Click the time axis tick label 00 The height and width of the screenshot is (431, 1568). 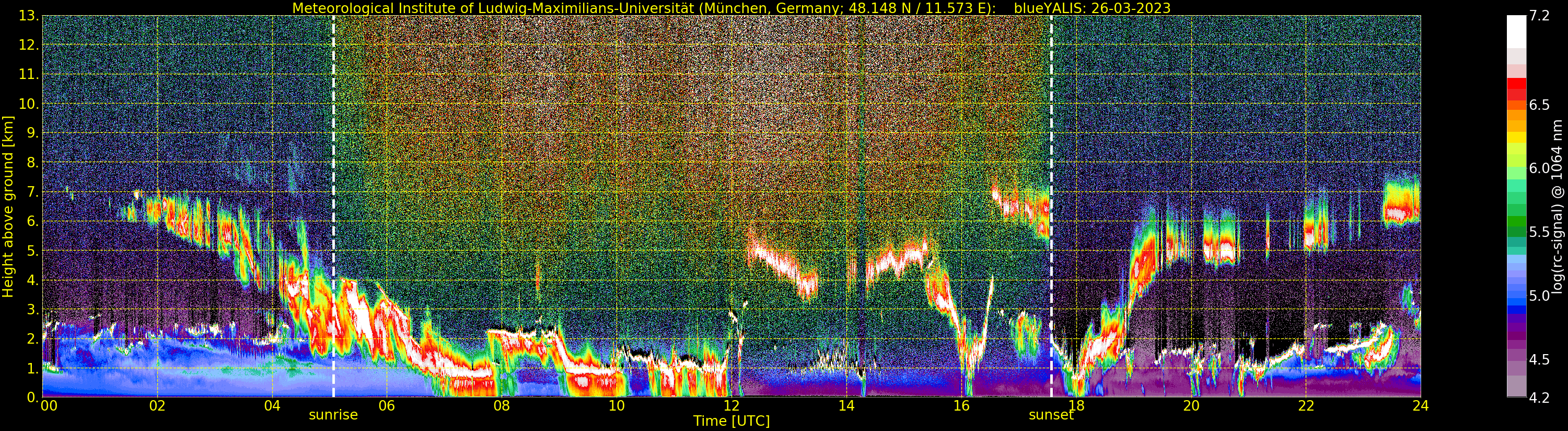49,406
